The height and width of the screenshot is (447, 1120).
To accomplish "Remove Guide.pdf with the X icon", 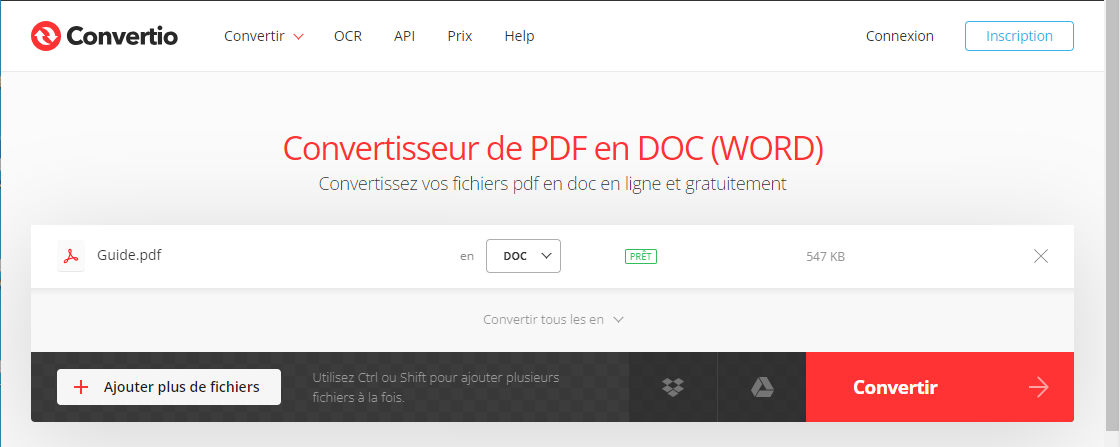I will point(1041,256).
